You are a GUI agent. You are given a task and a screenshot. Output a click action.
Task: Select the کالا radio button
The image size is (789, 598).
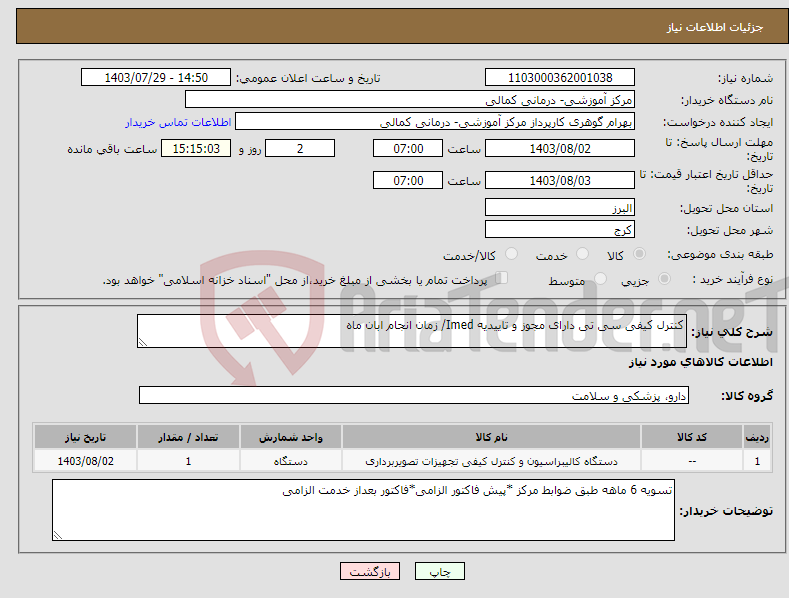(639, 254)
